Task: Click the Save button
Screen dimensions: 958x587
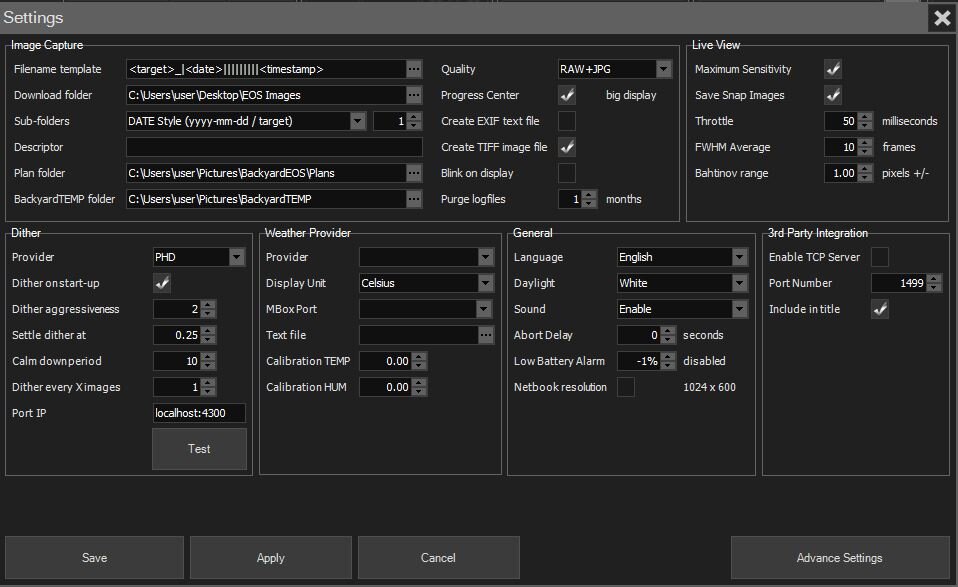Action: coord(94,558)
